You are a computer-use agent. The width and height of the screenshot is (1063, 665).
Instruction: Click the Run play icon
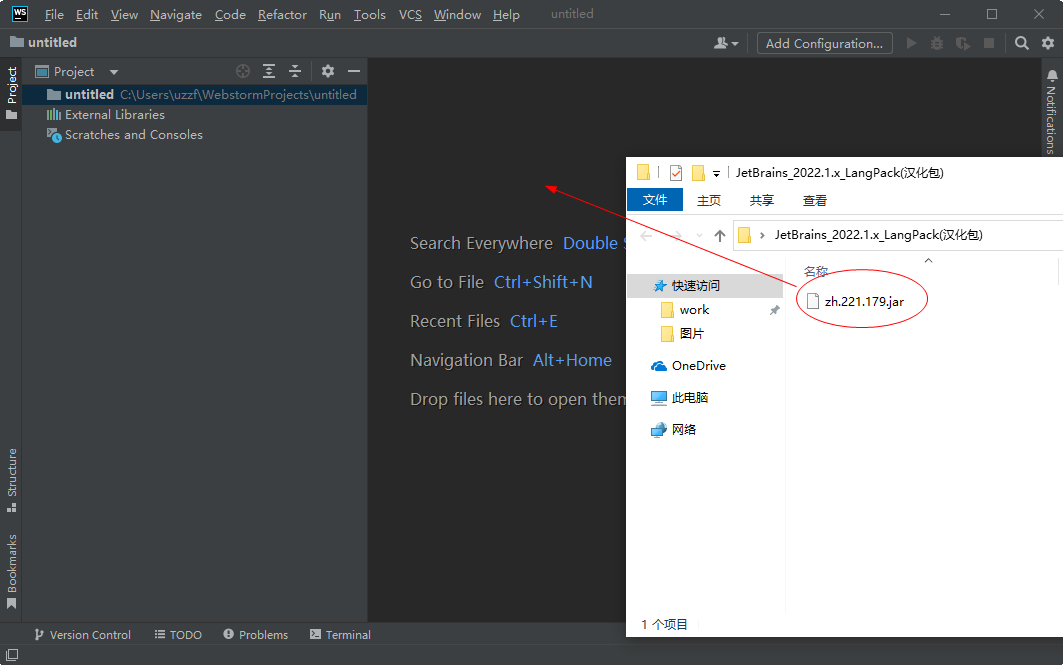[911, 43]
